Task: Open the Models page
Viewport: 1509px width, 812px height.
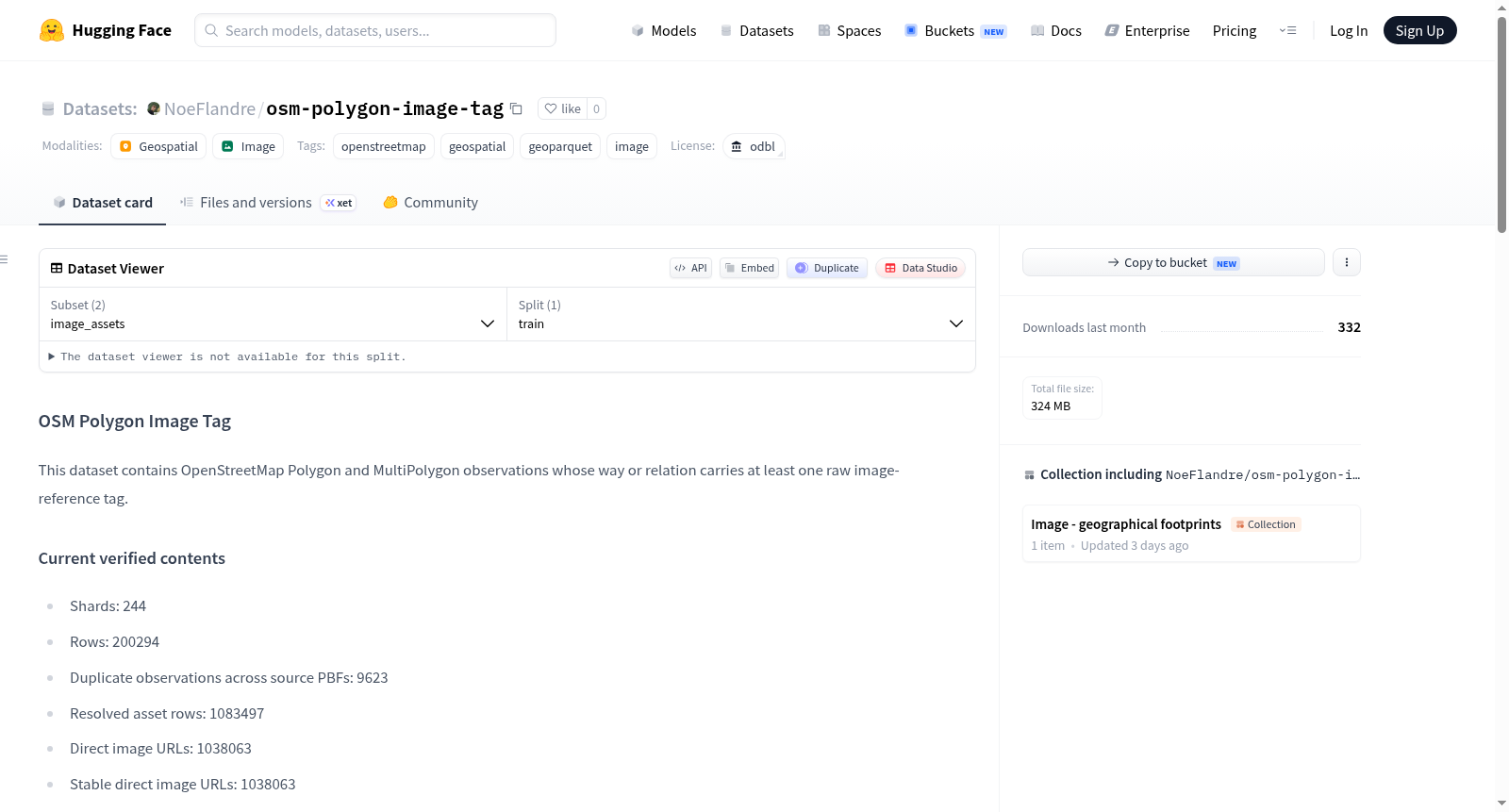Action: [x=664, y=30]
